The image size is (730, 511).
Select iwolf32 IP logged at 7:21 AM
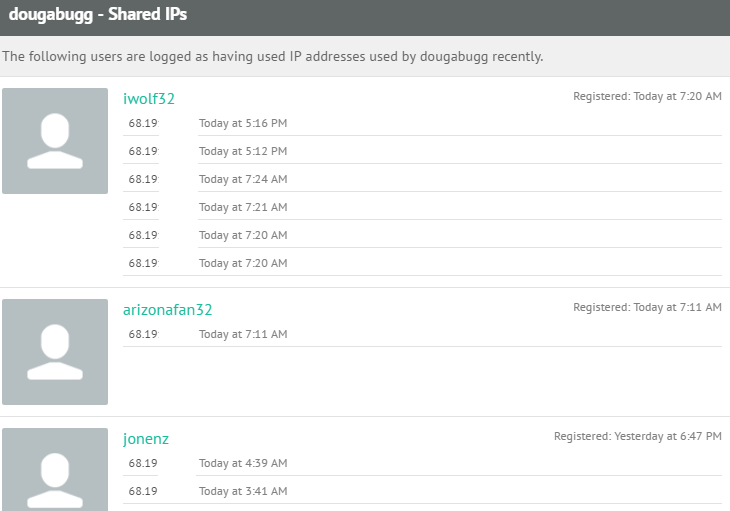point(143,207)
